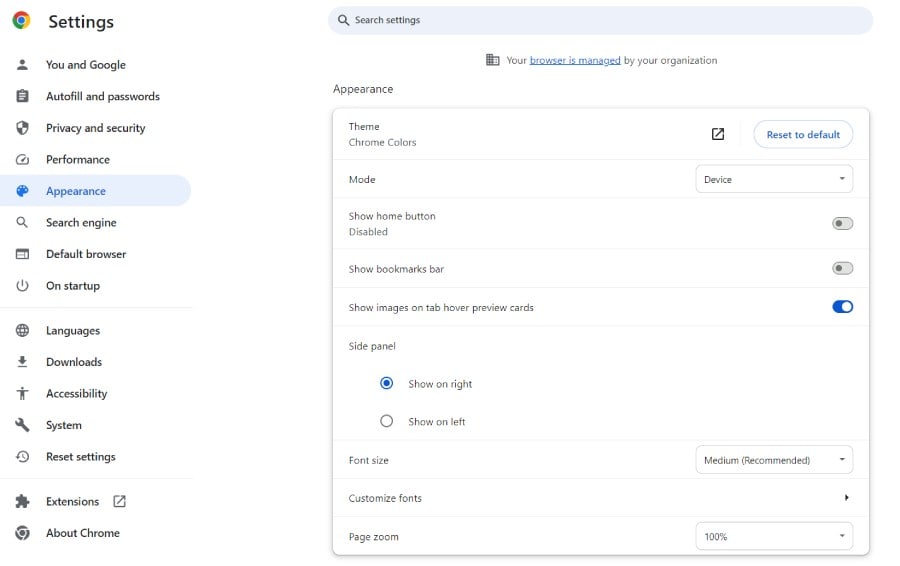
Task: Go to Accessibility section
Action: [x=95, y=393]
